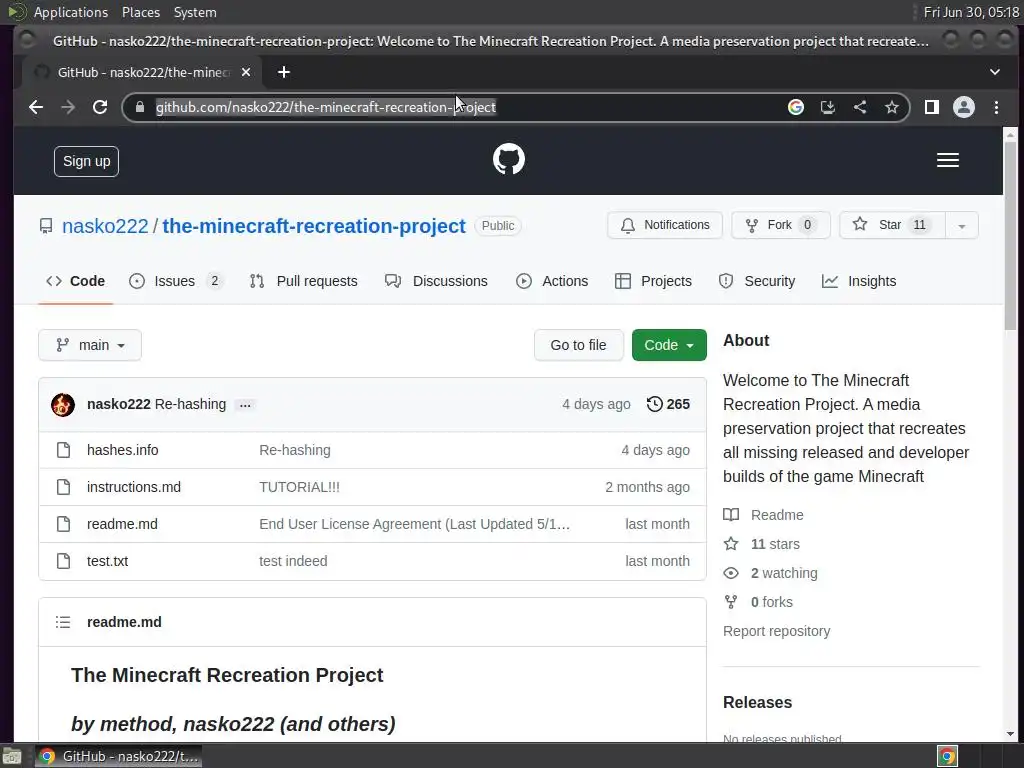Open the-minecraft-recreation-project repo link
This screenshot has width=1024, height=768.
tap(313, 226)
